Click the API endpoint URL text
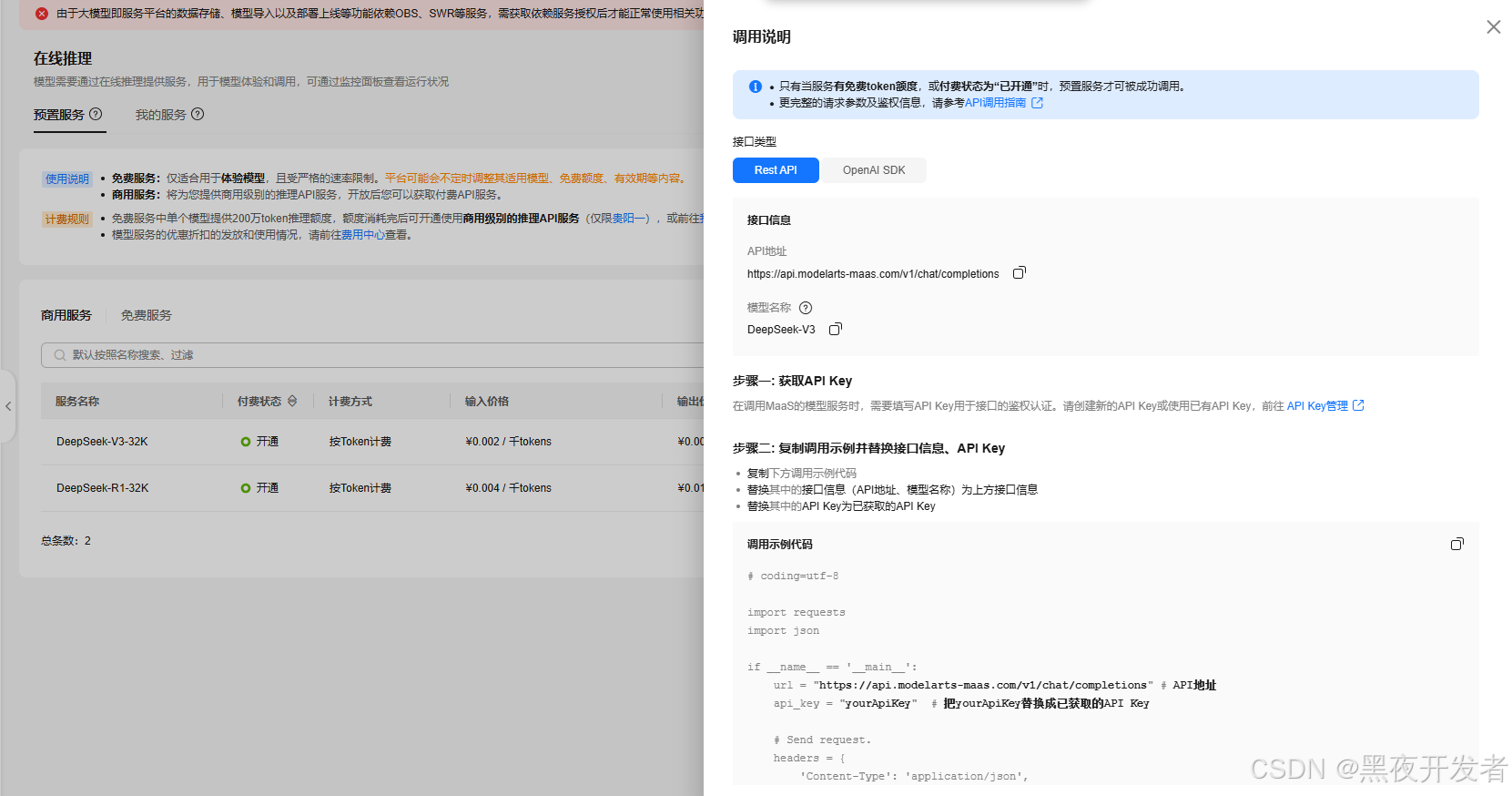 point(873,274)
